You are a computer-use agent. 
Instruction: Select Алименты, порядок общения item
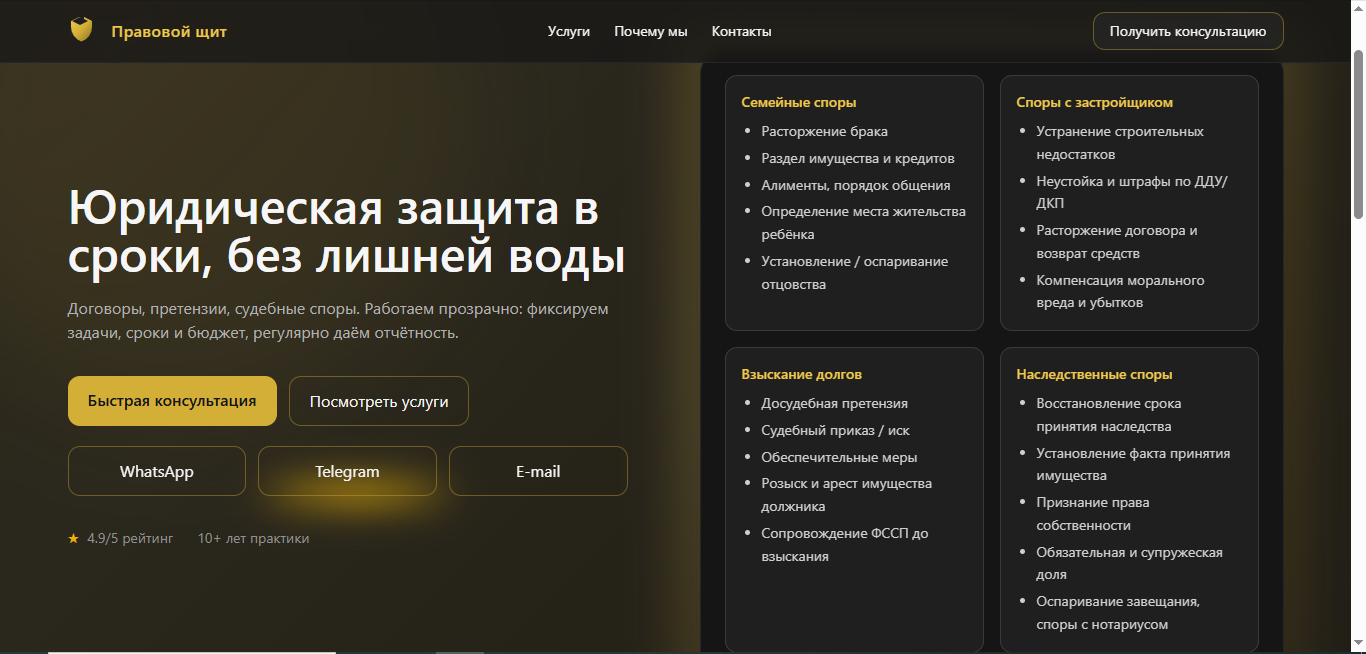pos(856,185)
